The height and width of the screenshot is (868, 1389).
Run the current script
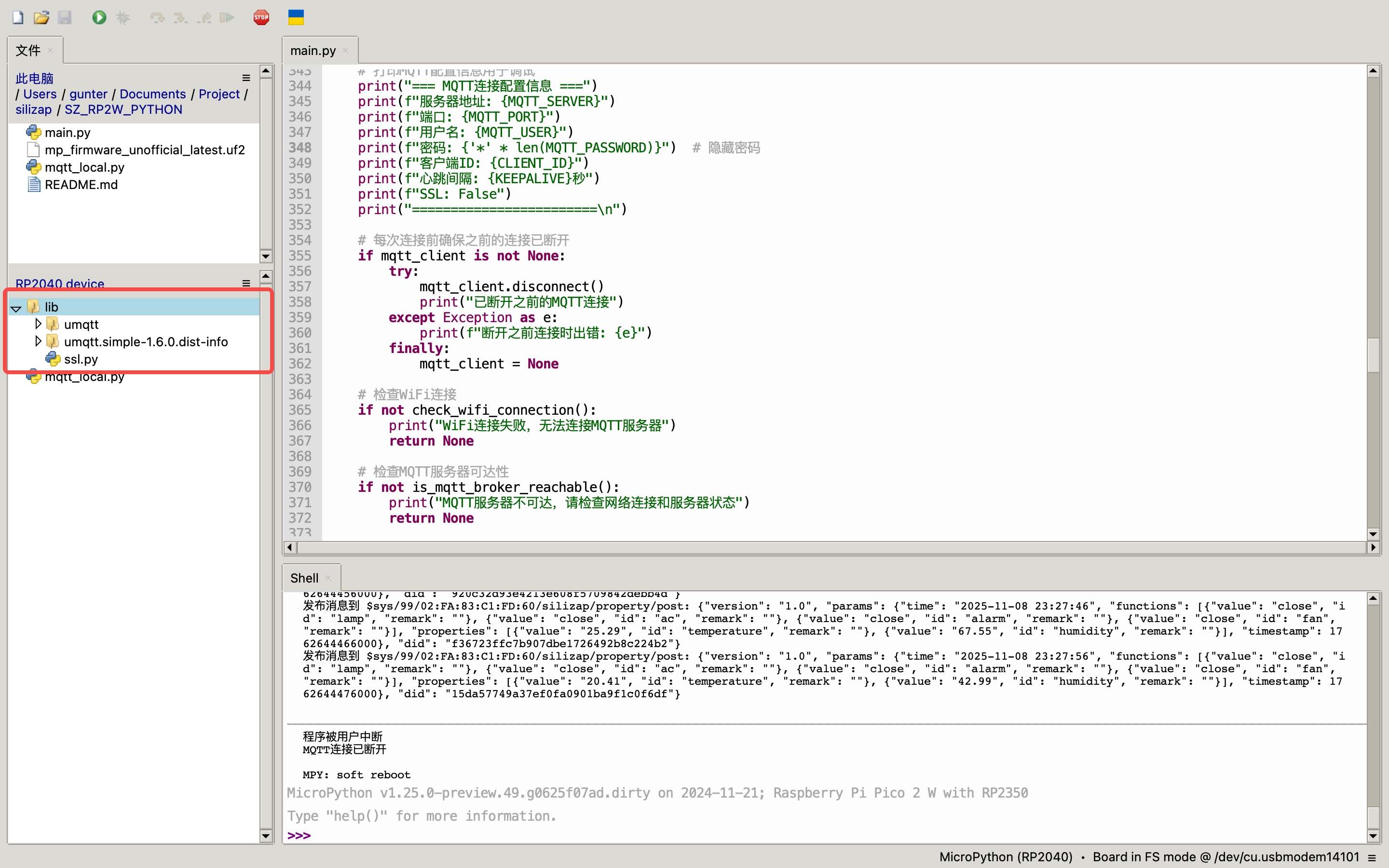[x=99, y=17]
